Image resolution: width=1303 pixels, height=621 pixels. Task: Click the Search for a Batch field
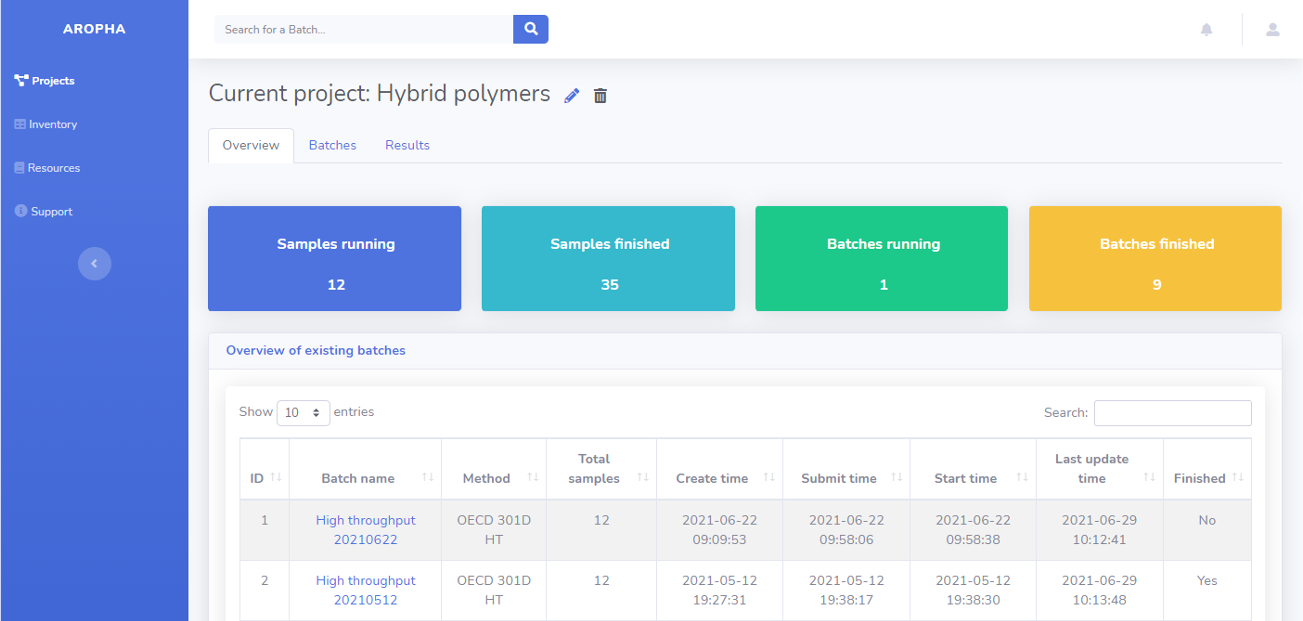click(364, 30)
